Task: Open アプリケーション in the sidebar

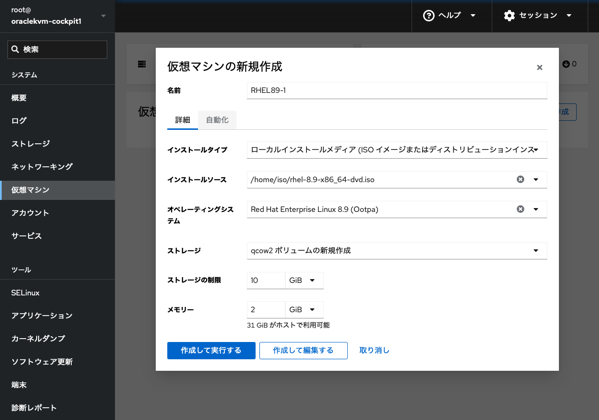Action: (x=57, y=316)
